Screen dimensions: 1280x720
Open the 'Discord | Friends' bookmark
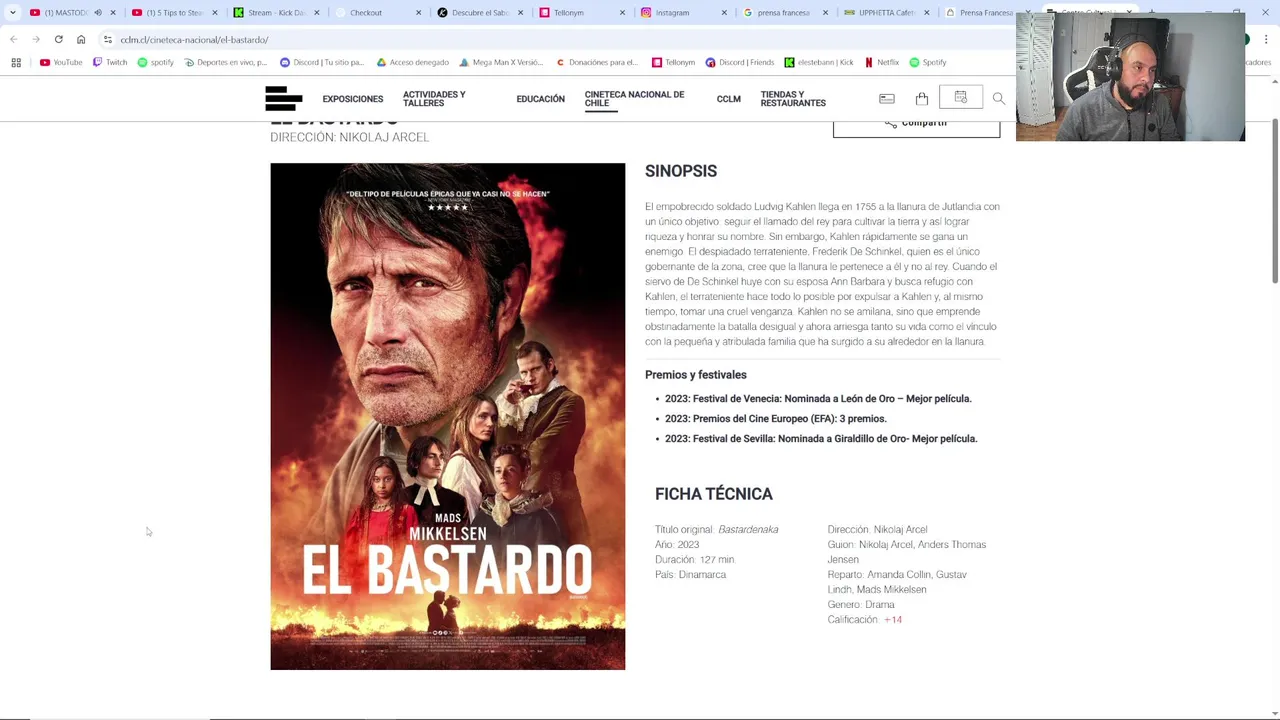[x=739, y=62]
